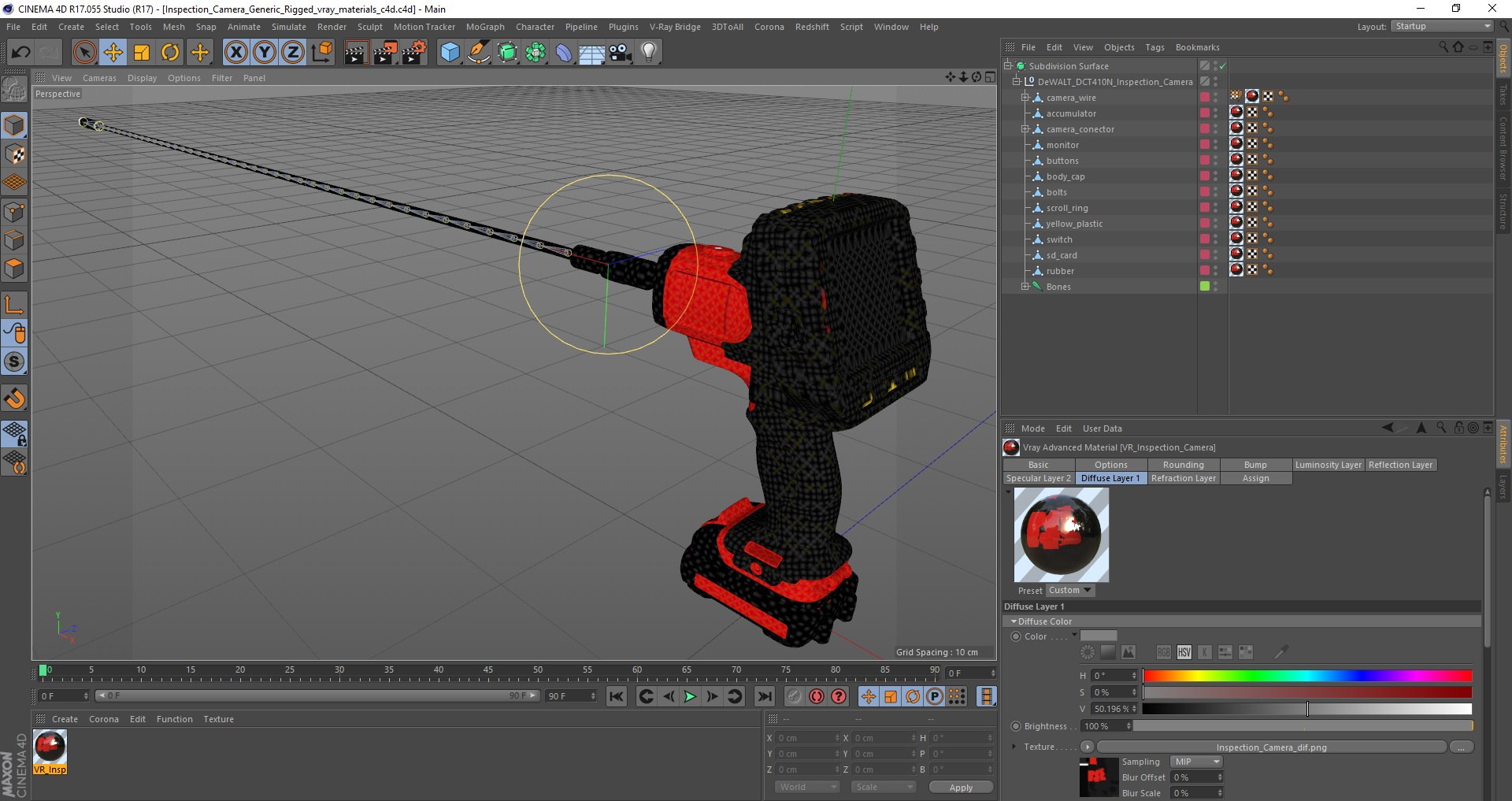Open the spline pen tool

479,53
